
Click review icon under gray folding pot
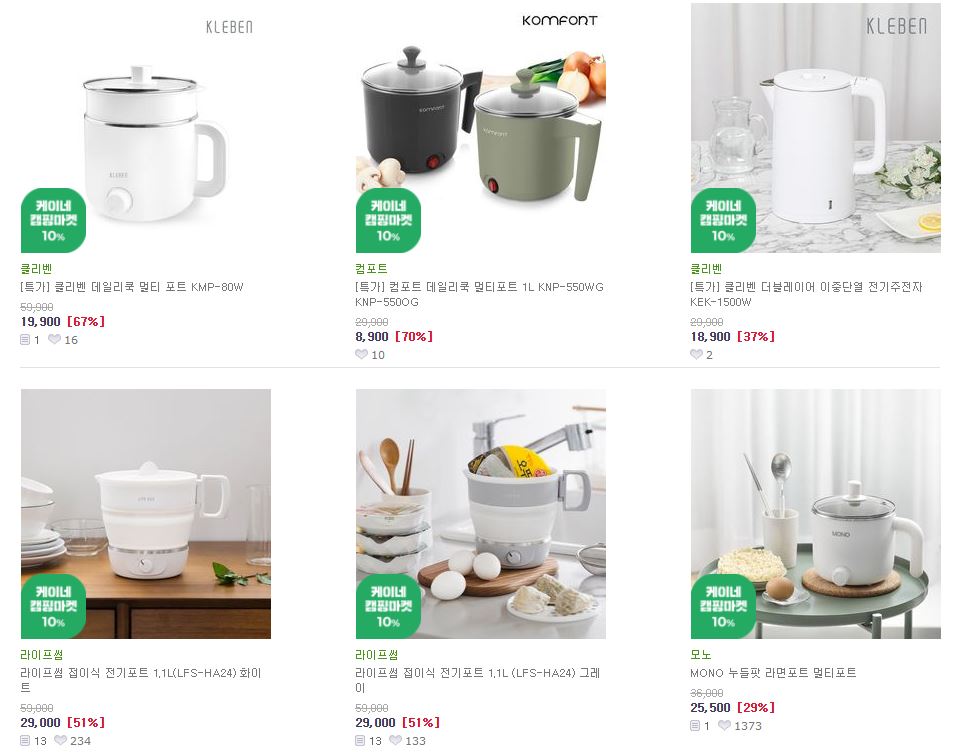pos(360,740)
